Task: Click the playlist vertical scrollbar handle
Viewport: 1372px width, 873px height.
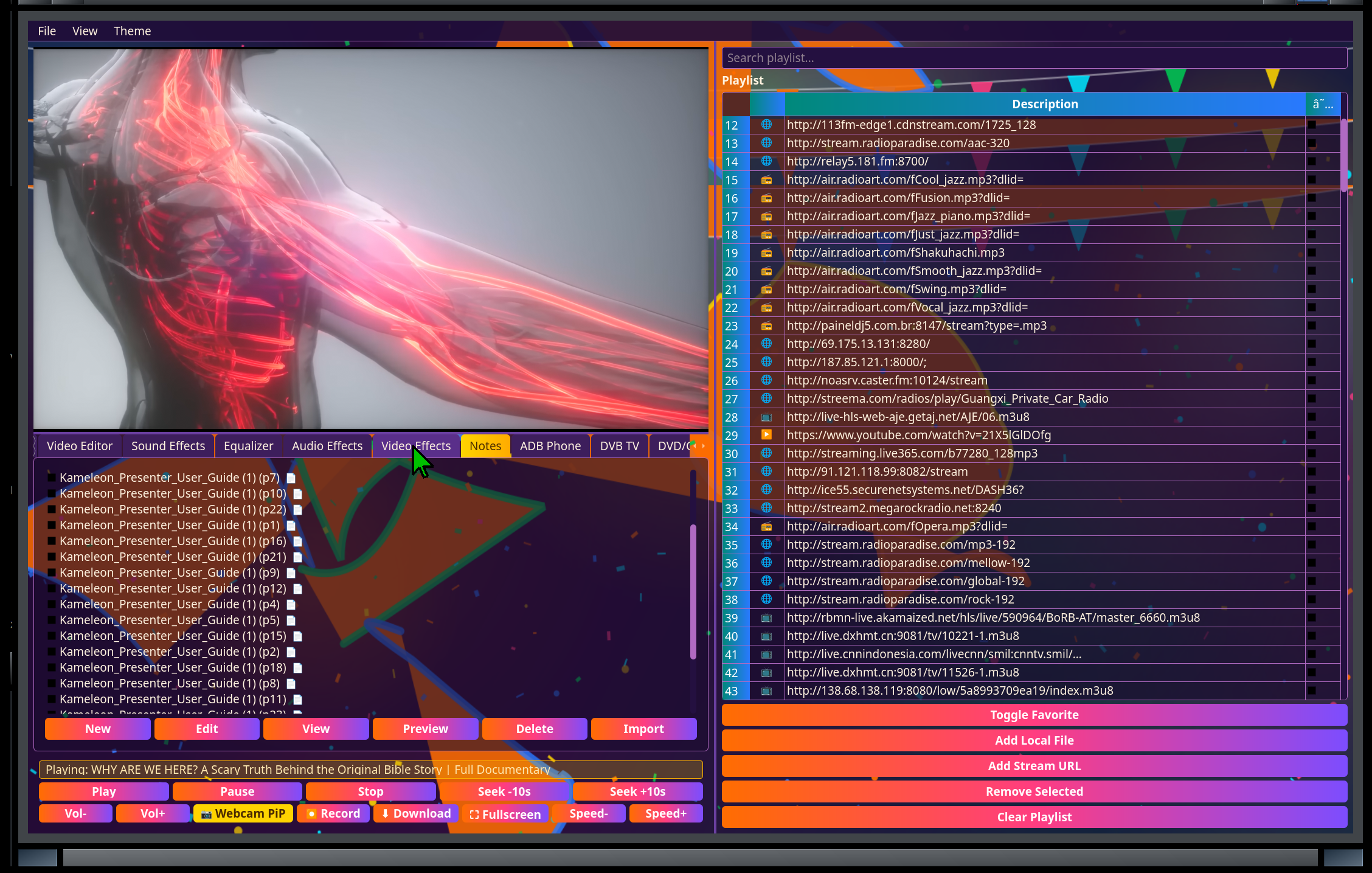Action: tap(1344, 156)
